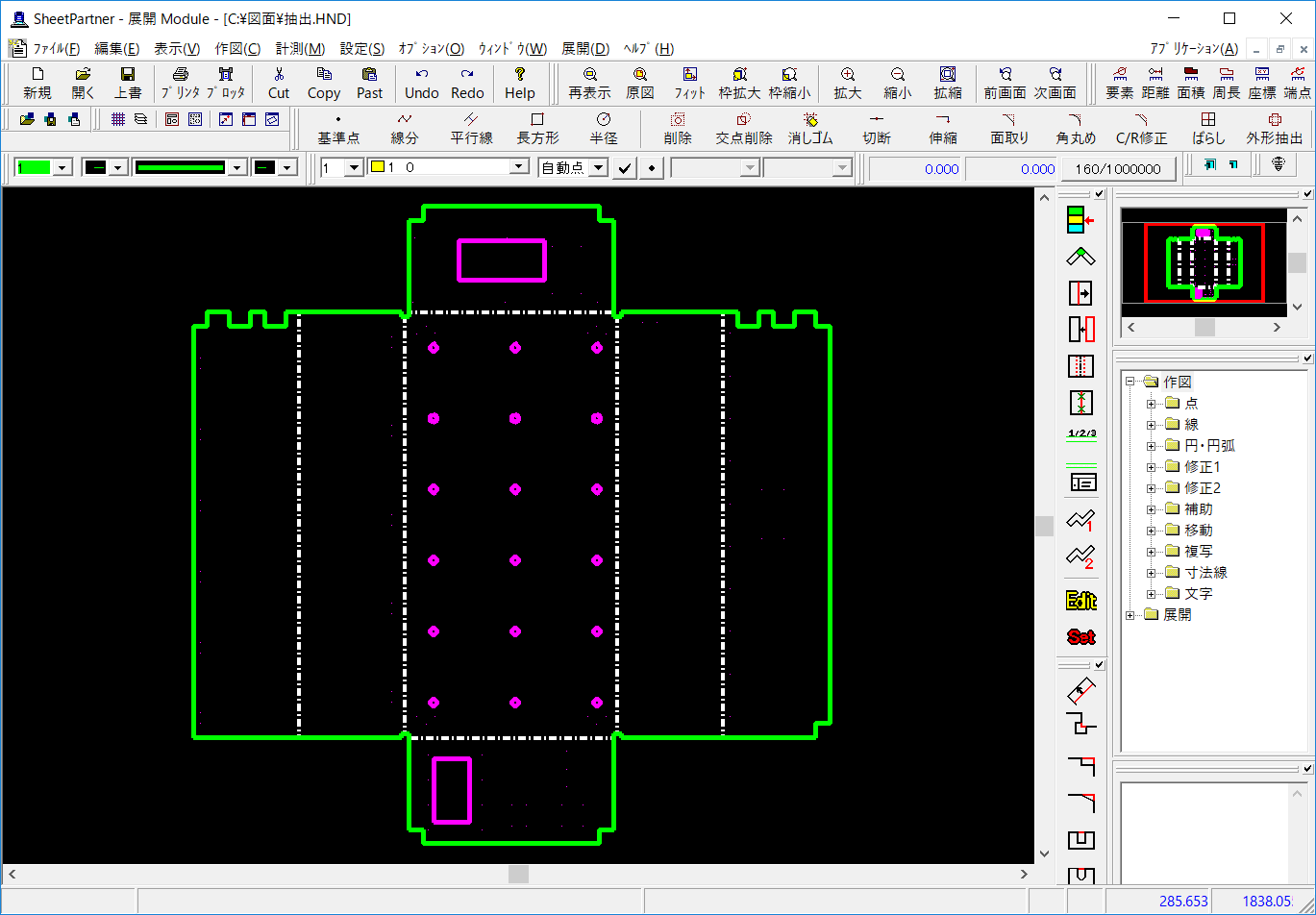
Task: Expand the 寸法線 tree folder
Action: (x=1151, y=573)
